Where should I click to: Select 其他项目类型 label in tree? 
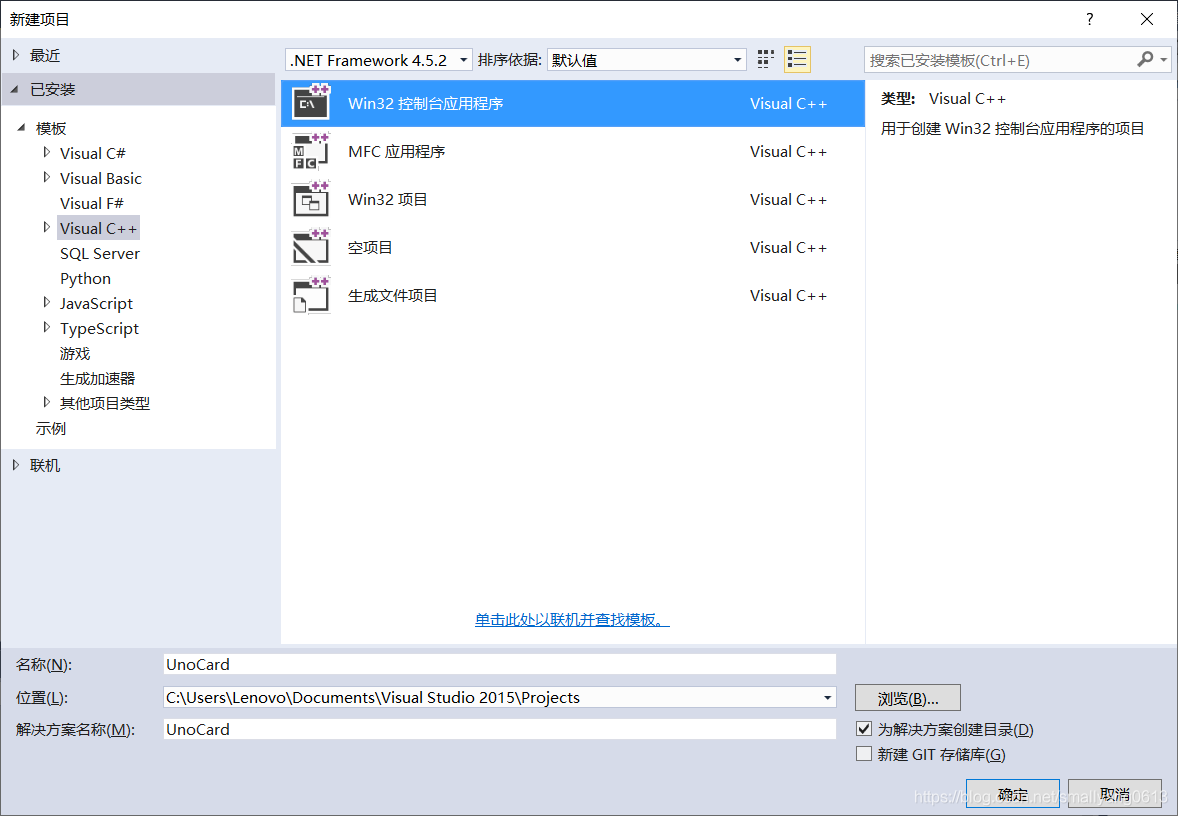(x=105, y=403)
